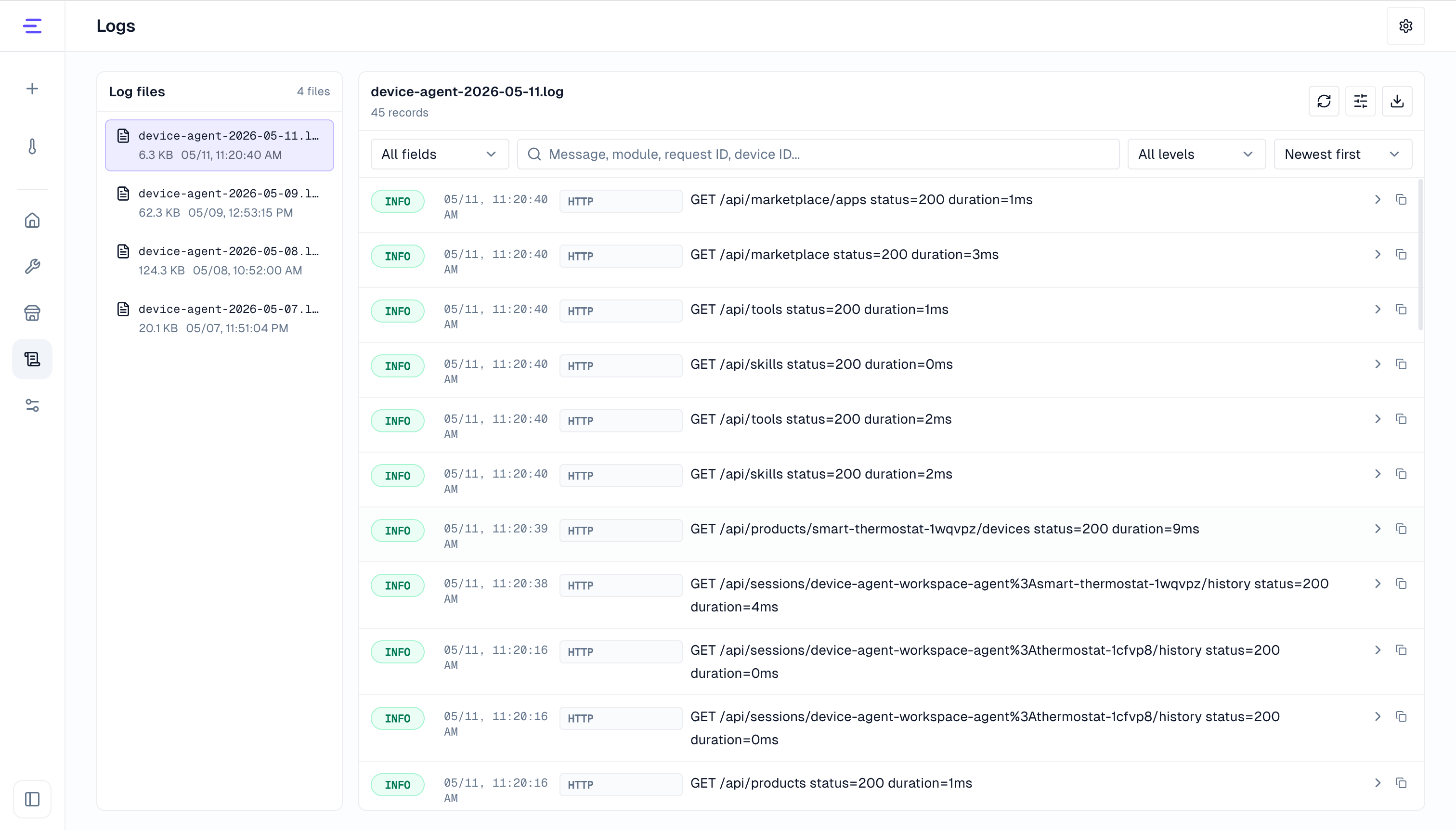The width and height of the screenshot is (1456, 830).
Task: Click the log list vertical scrollbar
Action: tap(1420, 255)
